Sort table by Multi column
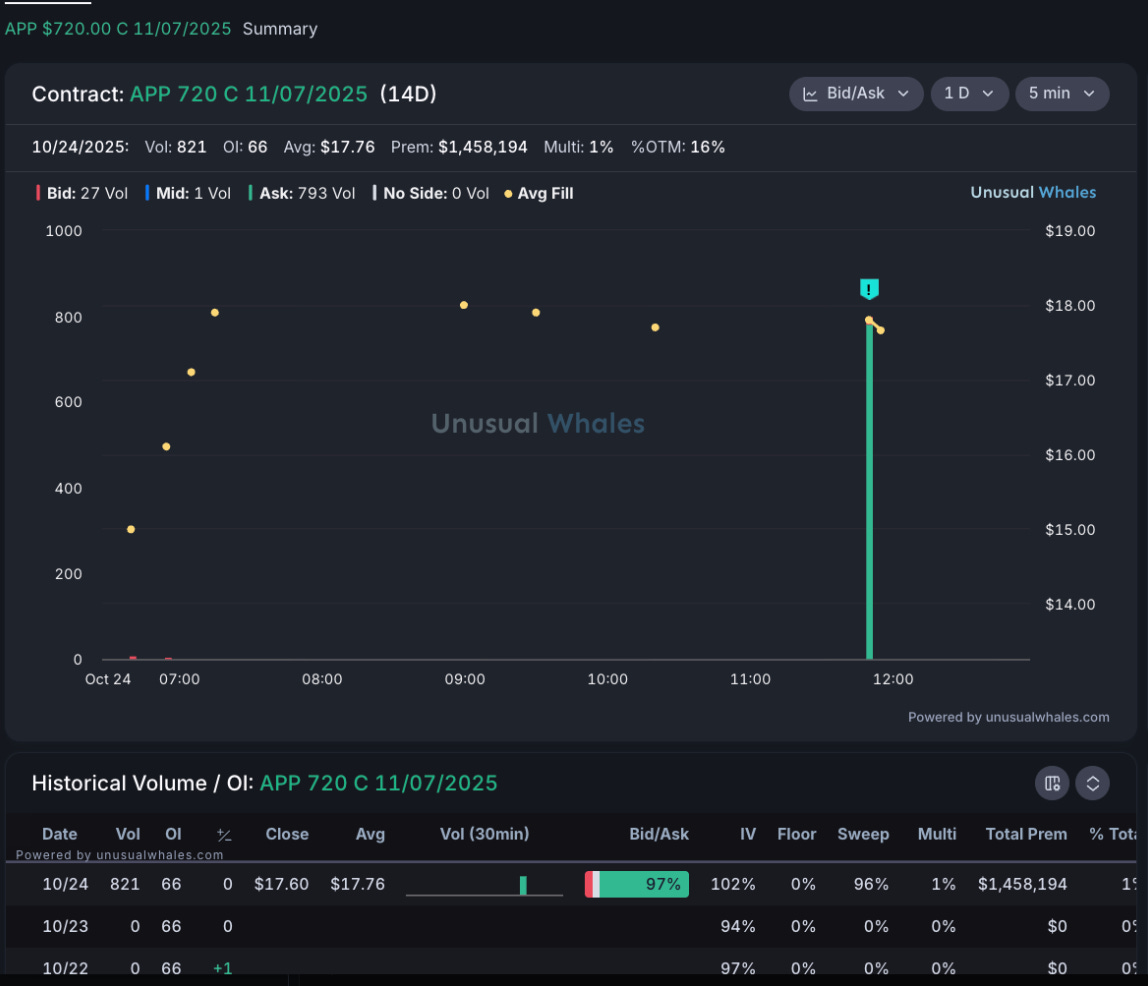Image resolution: width=1148 pixels, height=986 pixels. pyautogui.click(x=937, y=834)
